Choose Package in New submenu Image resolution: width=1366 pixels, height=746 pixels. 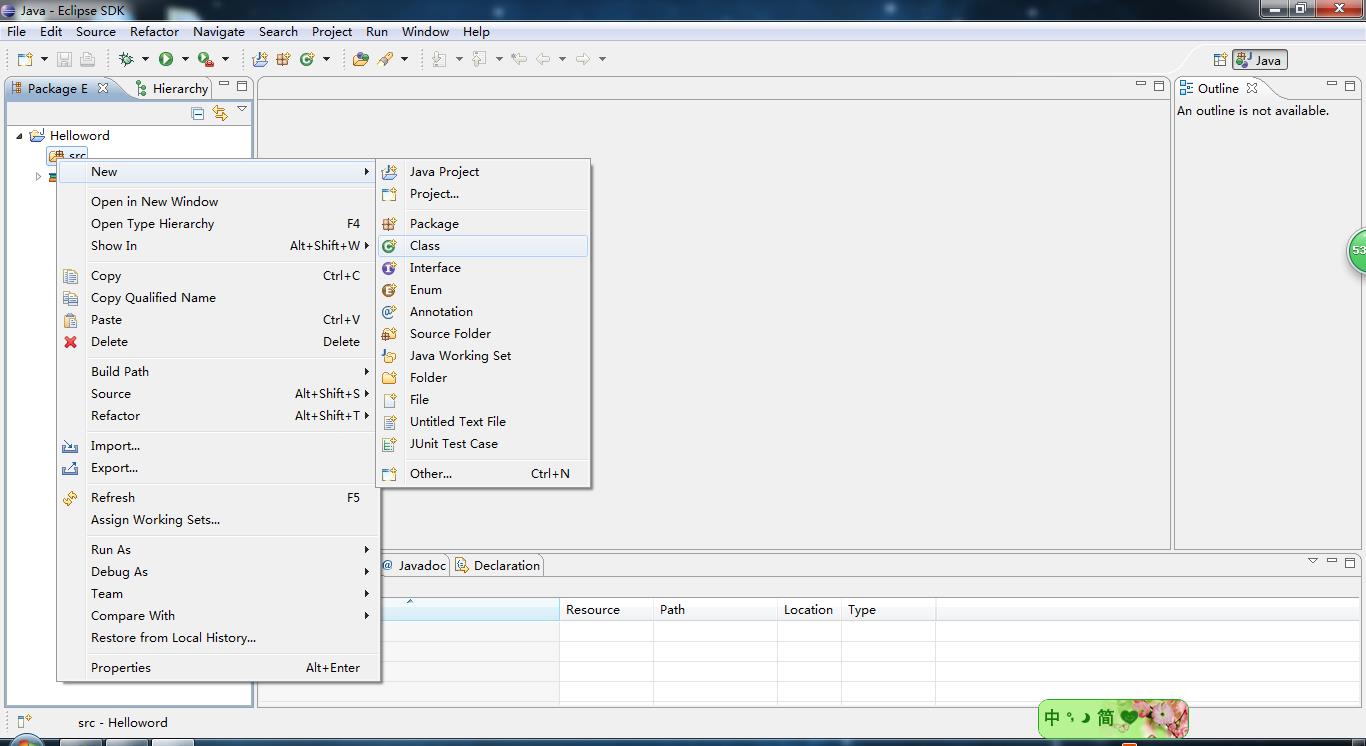483,223
